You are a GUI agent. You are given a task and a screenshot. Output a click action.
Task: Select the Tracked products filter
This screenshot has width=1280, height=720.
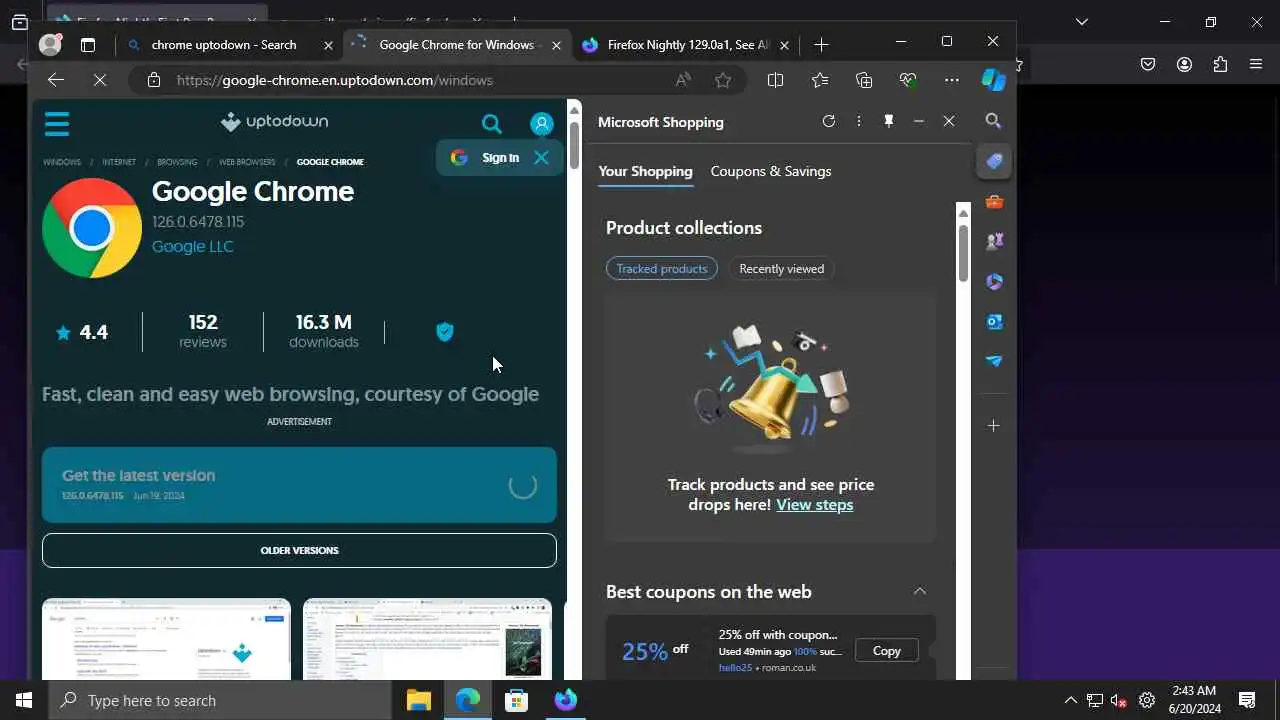[662, 268]
